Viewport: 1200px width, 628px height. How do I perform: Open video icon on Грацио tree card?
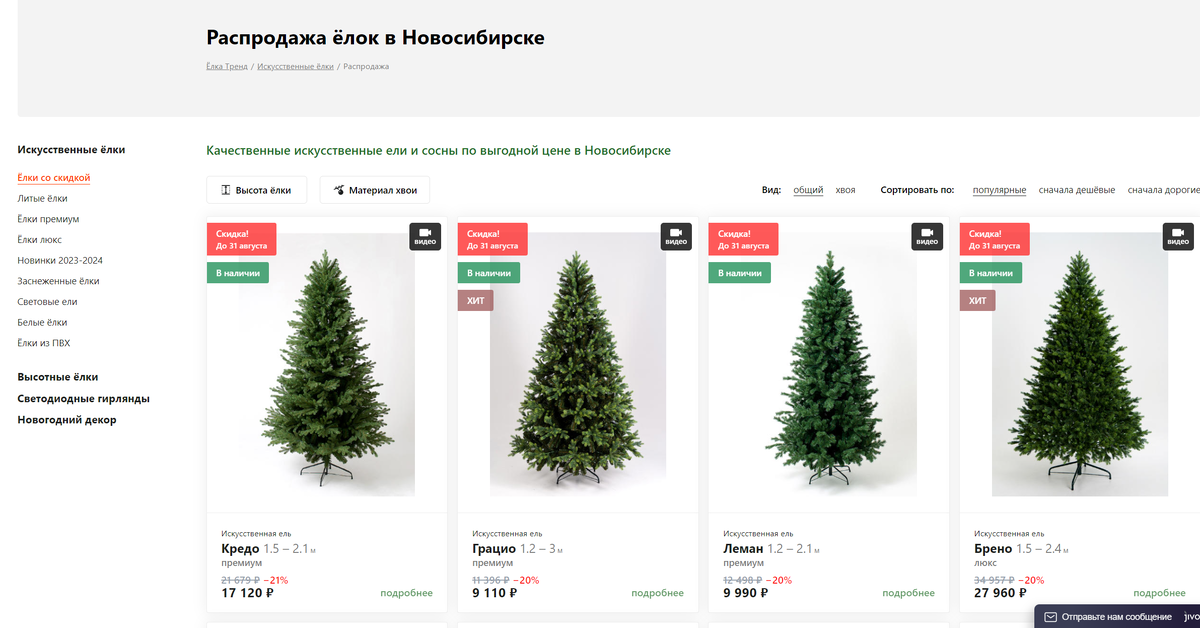click(677, 237)
